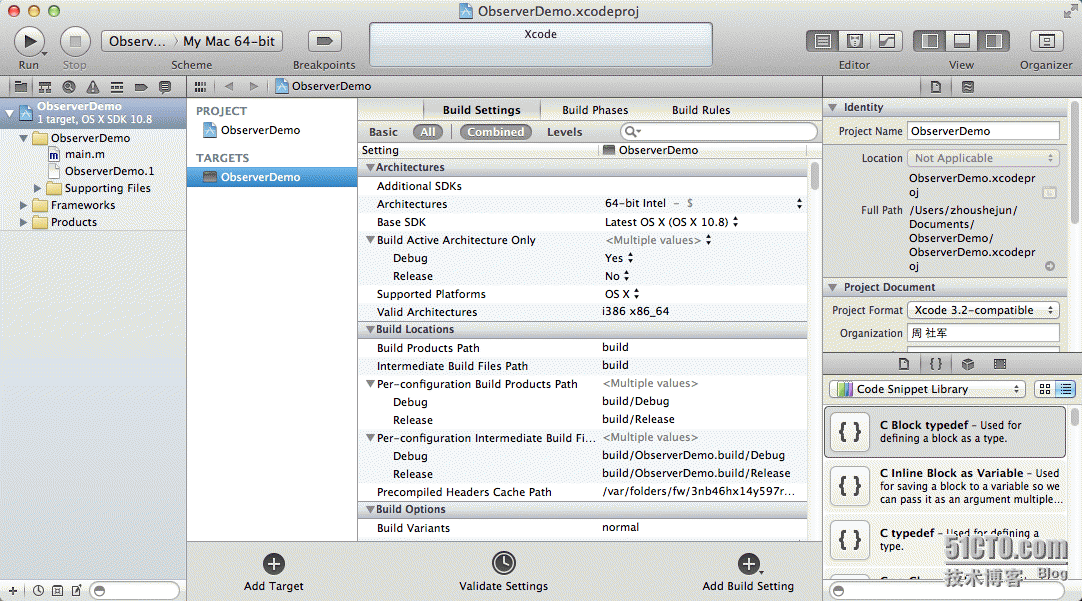Image resolution: width=1082 pixels, height=601 pixels.
Task: Collapse the Build Options section
Action: pyautogui.click(x=371, y=510)
